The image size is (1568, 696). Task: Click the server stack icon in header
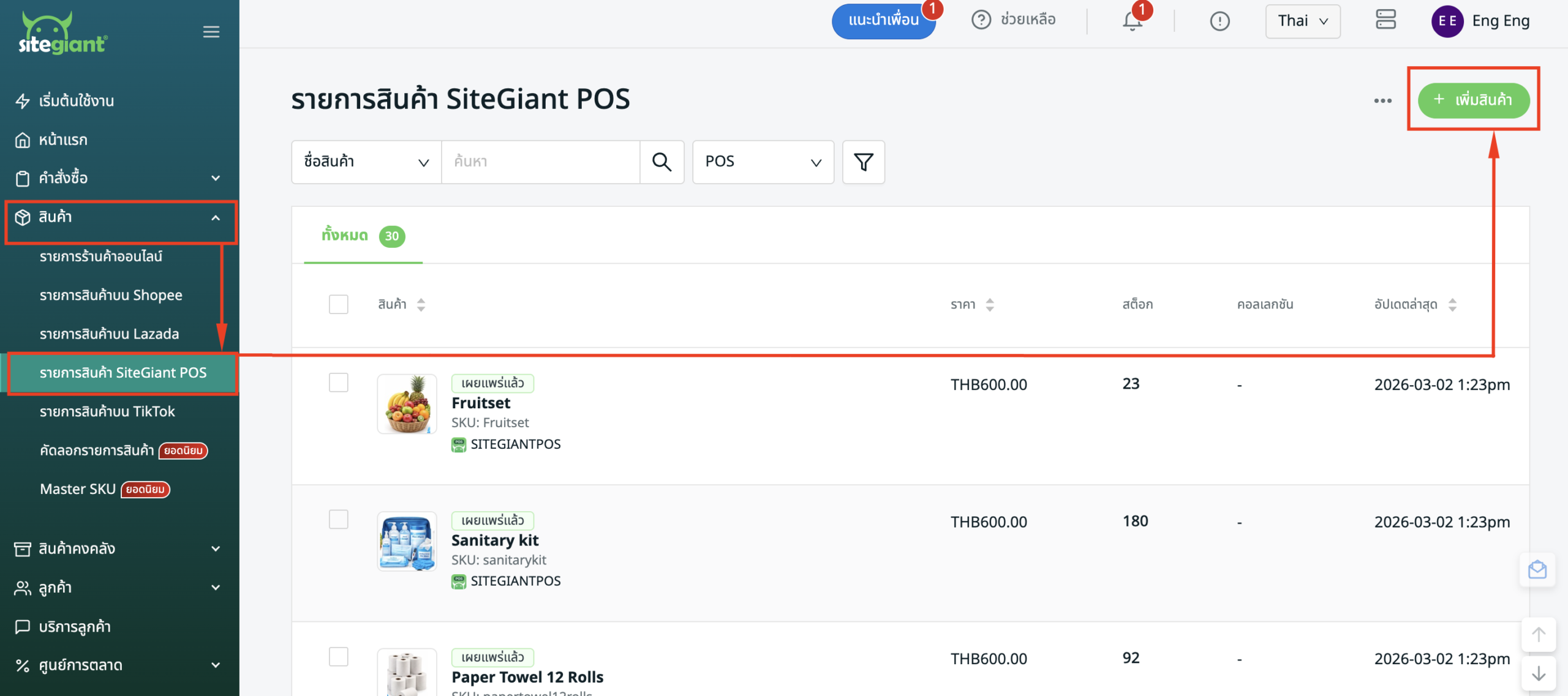(1385, 20)
